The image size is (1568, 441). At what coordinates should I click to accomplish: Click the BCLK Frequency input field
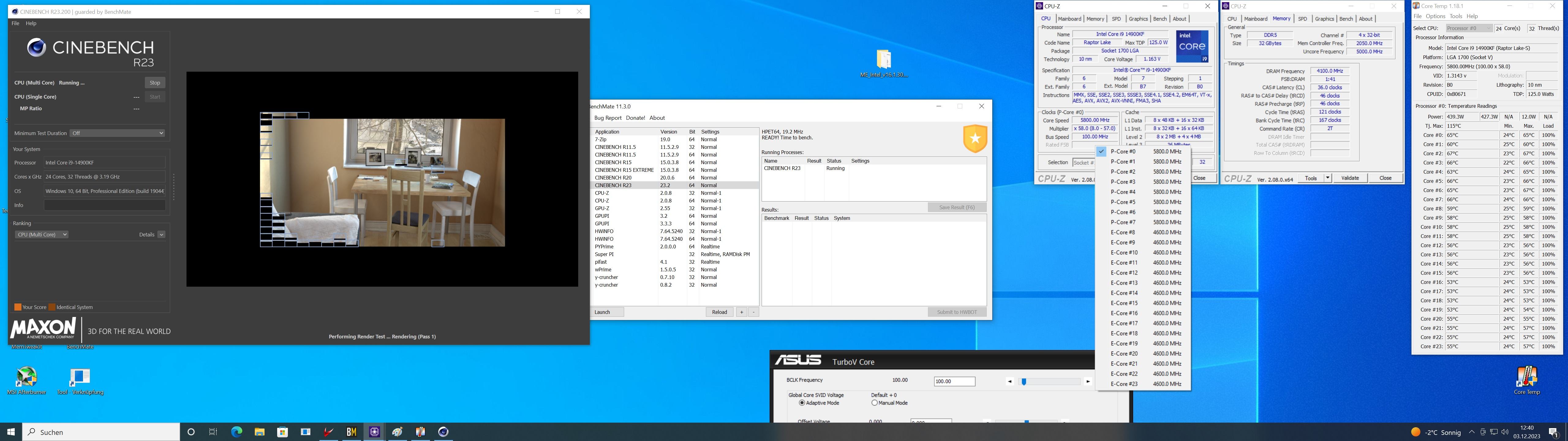955,381
